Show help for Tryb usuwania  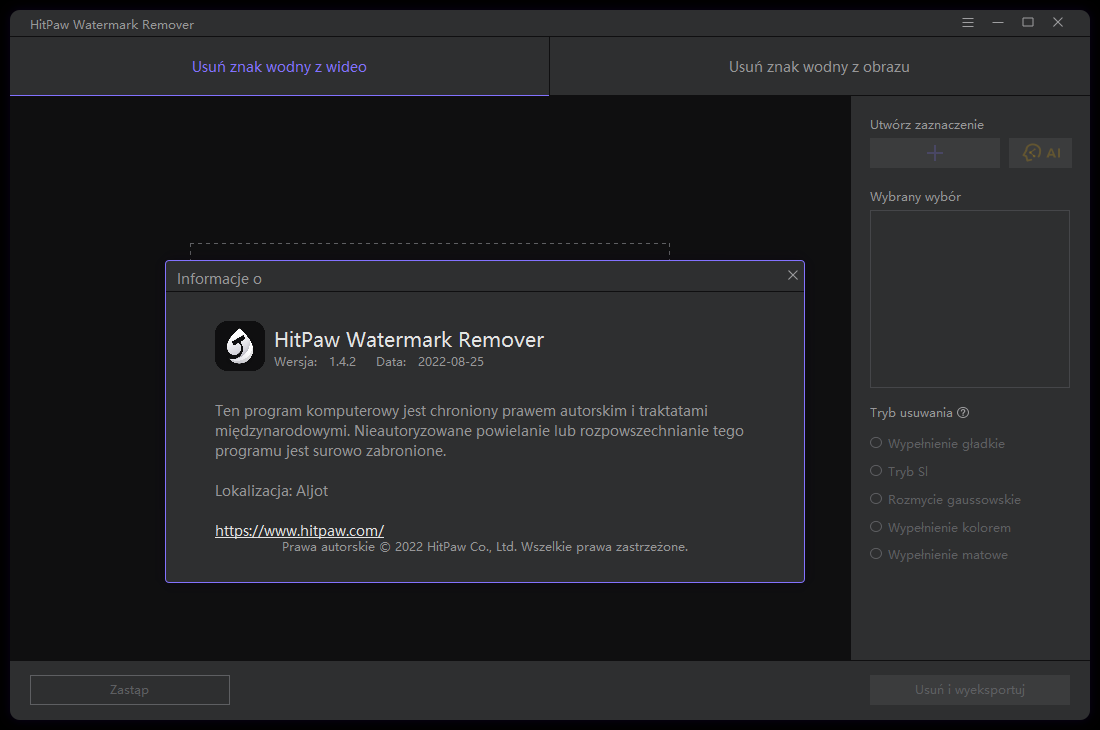coord(963,412)
